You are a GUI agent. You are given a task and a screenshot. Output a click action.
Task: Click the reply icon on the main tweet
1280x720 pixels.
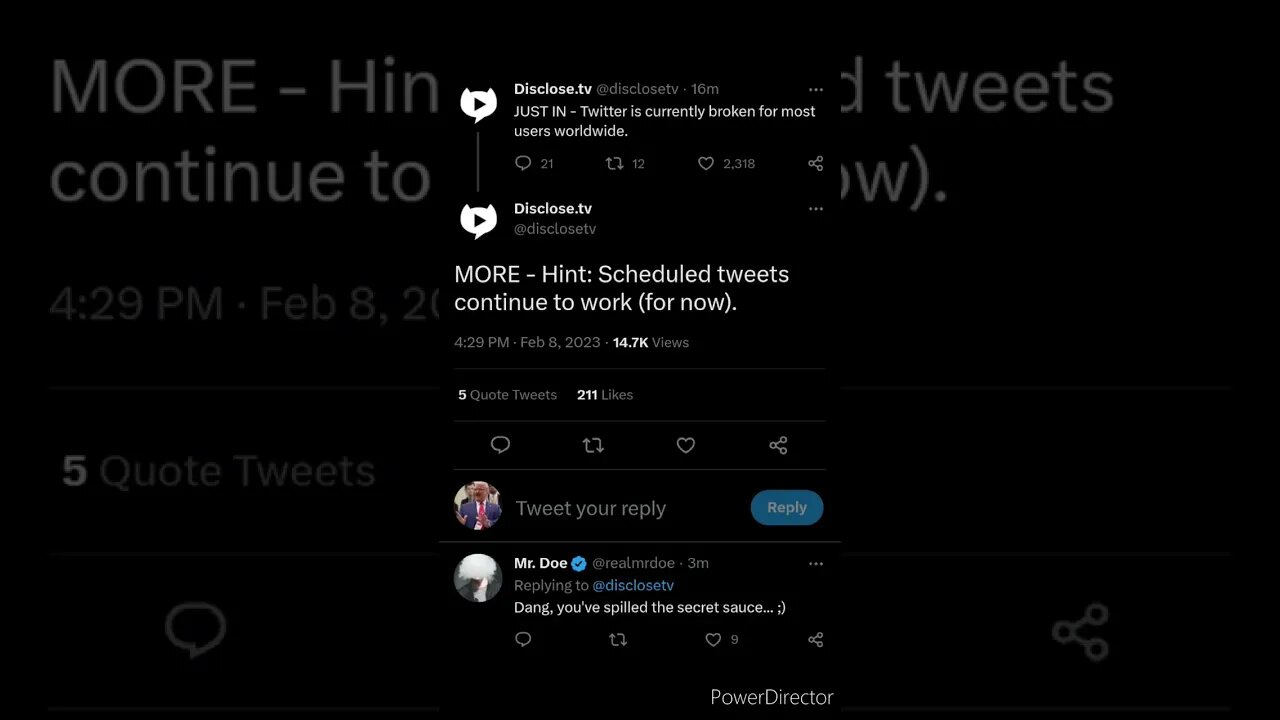point(501,445)
